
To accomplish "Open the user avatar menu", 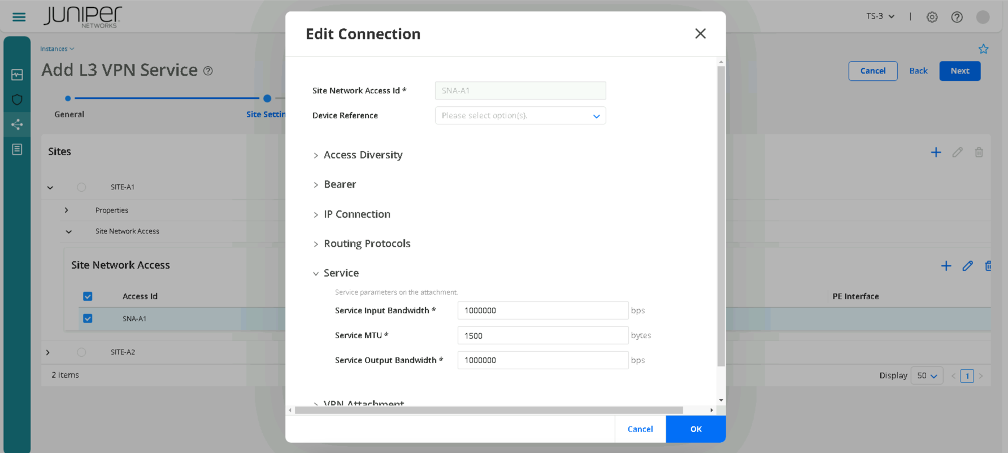I will [983, 17].
